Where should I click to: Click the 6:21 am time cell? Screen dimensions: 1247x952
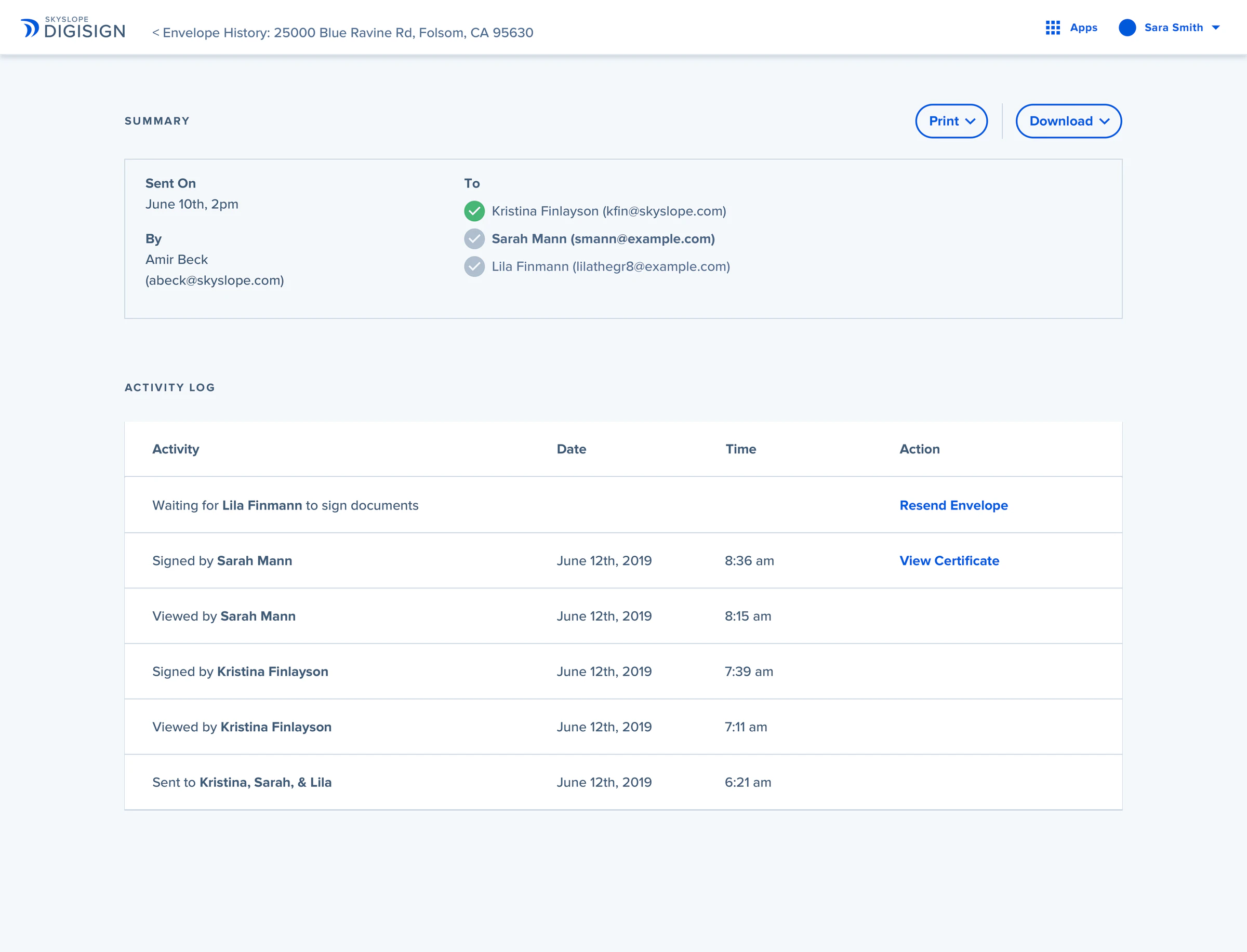point(748,783)
